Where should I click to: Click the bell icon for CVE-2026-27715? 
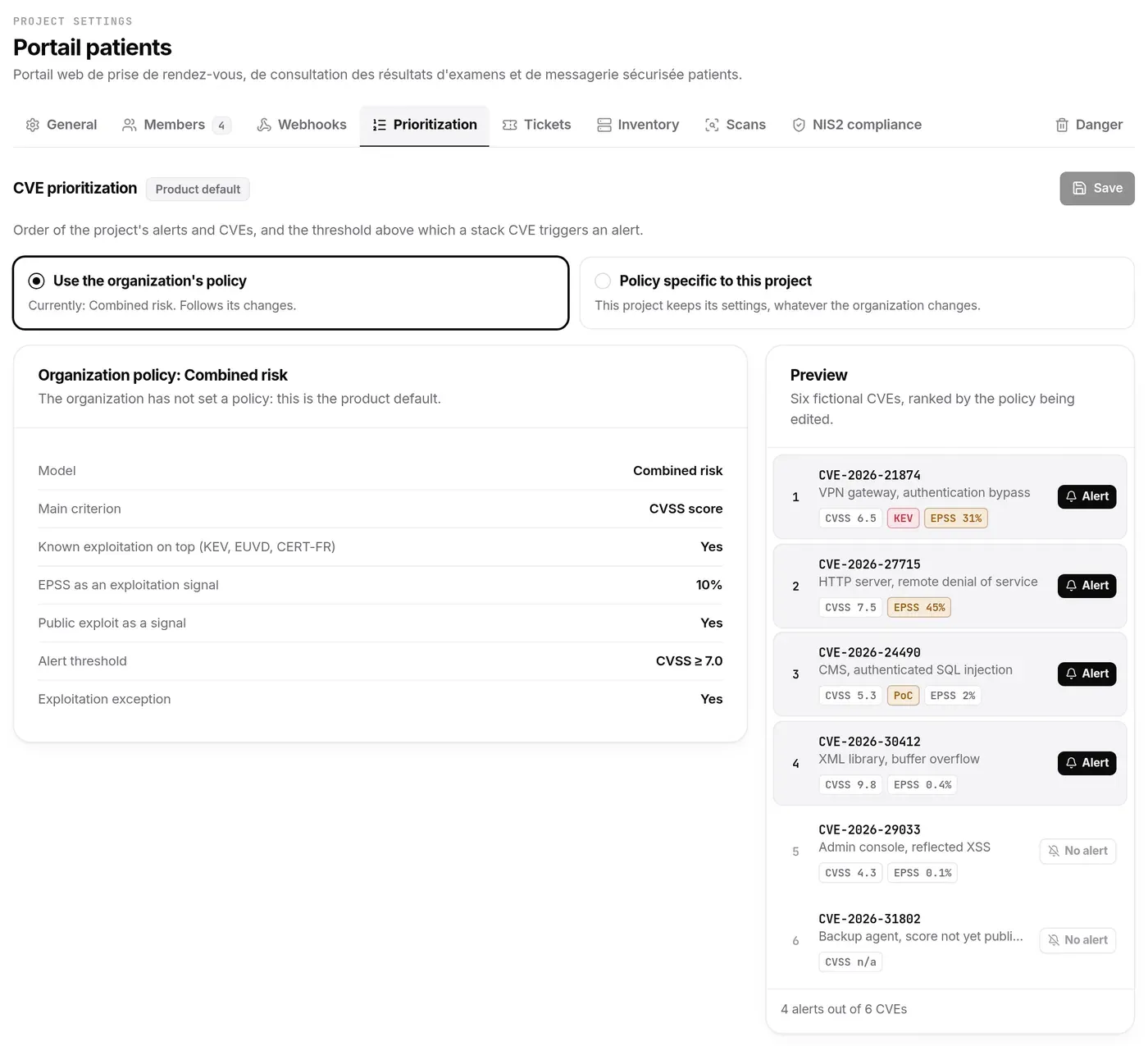click(1071, 586)
